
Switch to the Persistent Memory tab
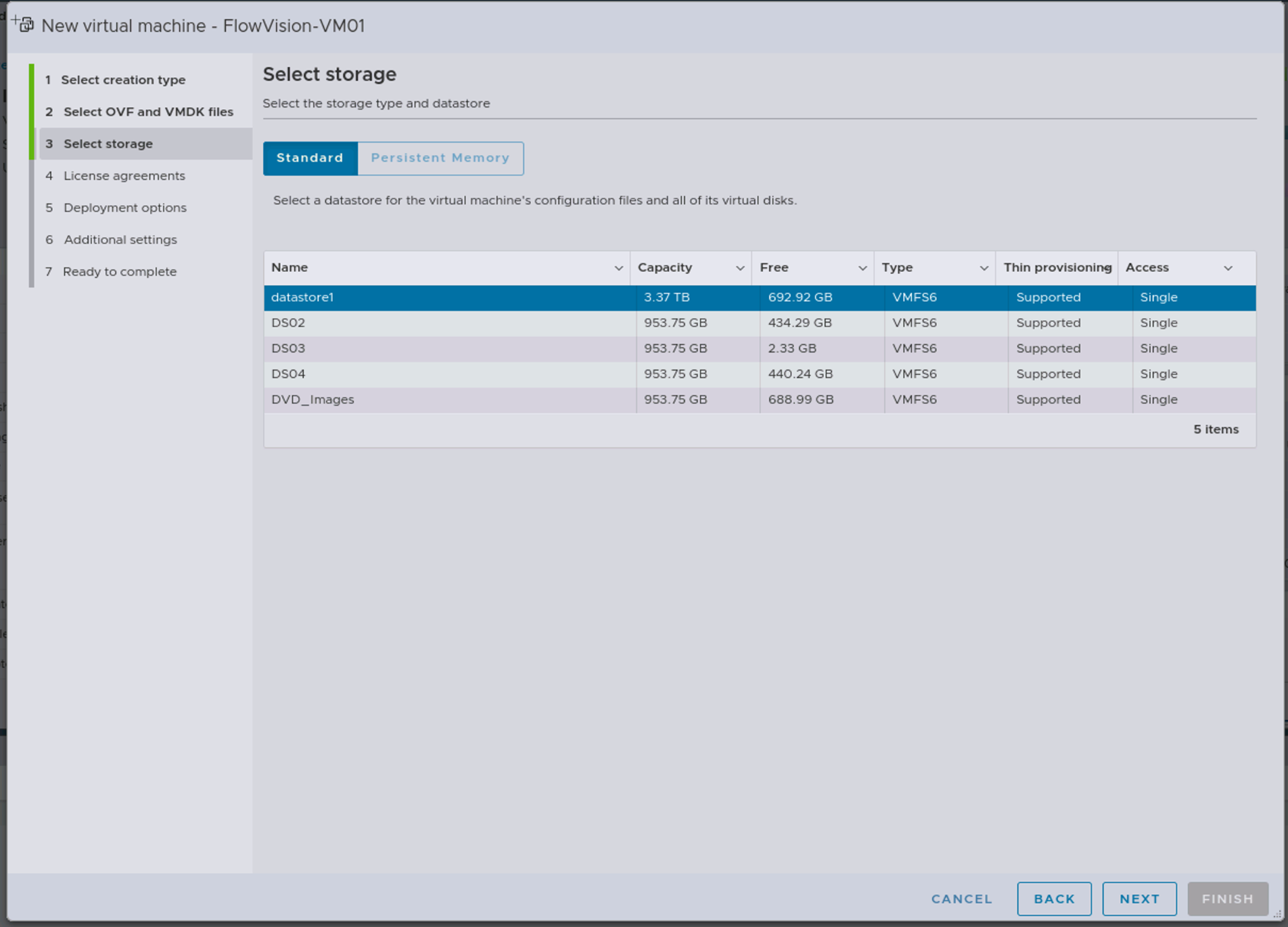(440, 158)
